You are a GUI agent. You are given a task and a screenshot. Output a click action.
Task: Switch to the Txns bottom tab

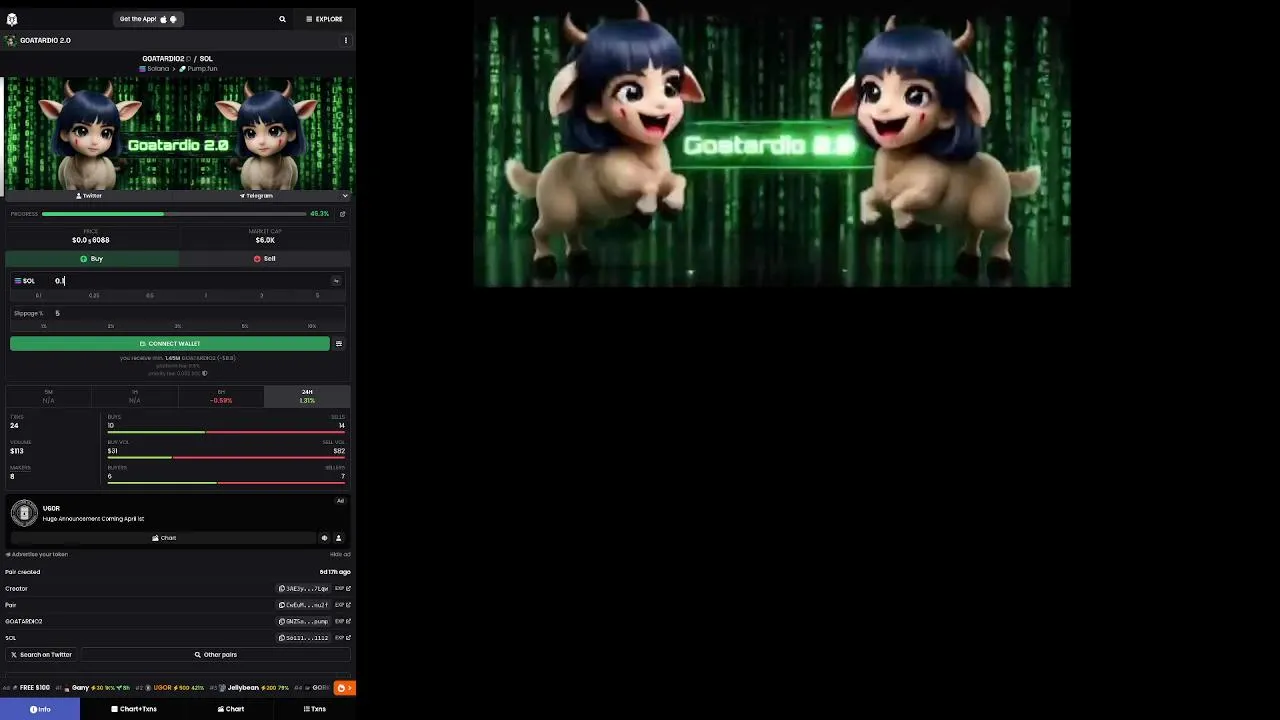pos(315,709)
